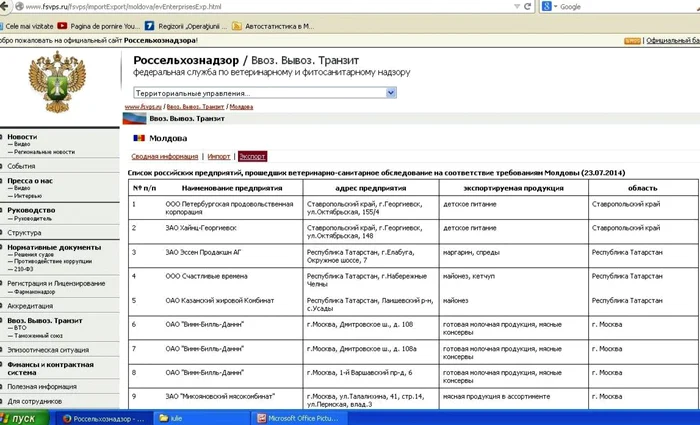Image resolution: width=700 pixels, height=425 pixels.
Task: Open the 'Импорт' tab
Action: [x=219, y=156]
